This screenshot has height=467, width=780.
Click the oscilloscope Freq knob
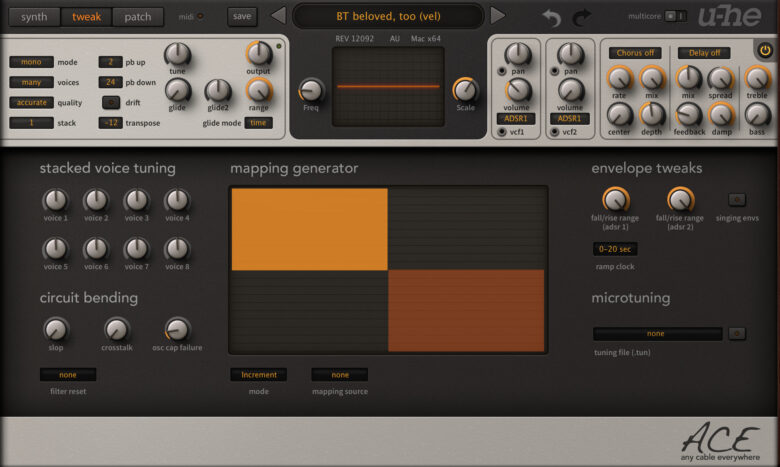pos(311,91)
